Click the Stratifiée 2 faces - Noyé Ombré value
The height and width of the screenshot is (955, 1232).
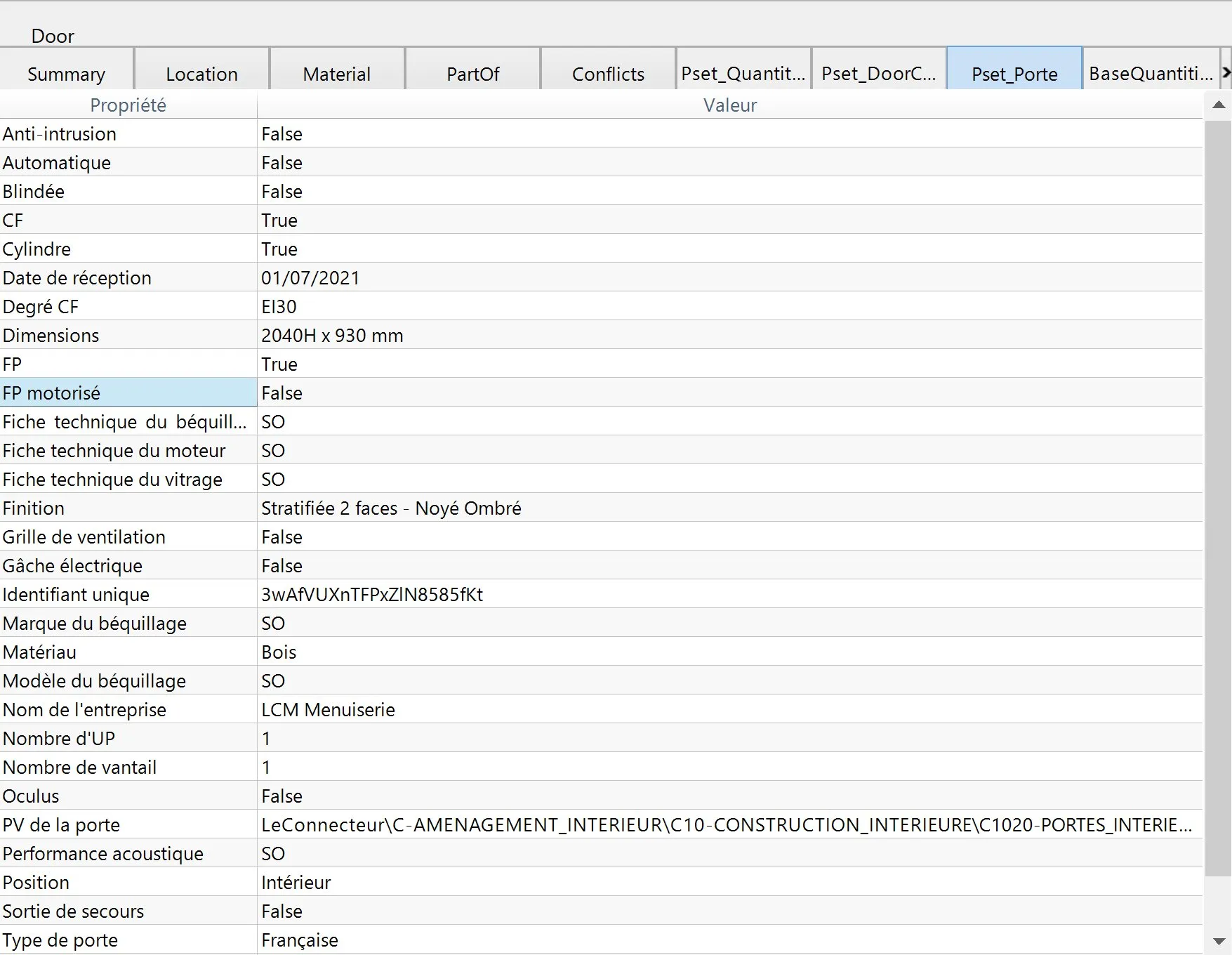(391, 508)
